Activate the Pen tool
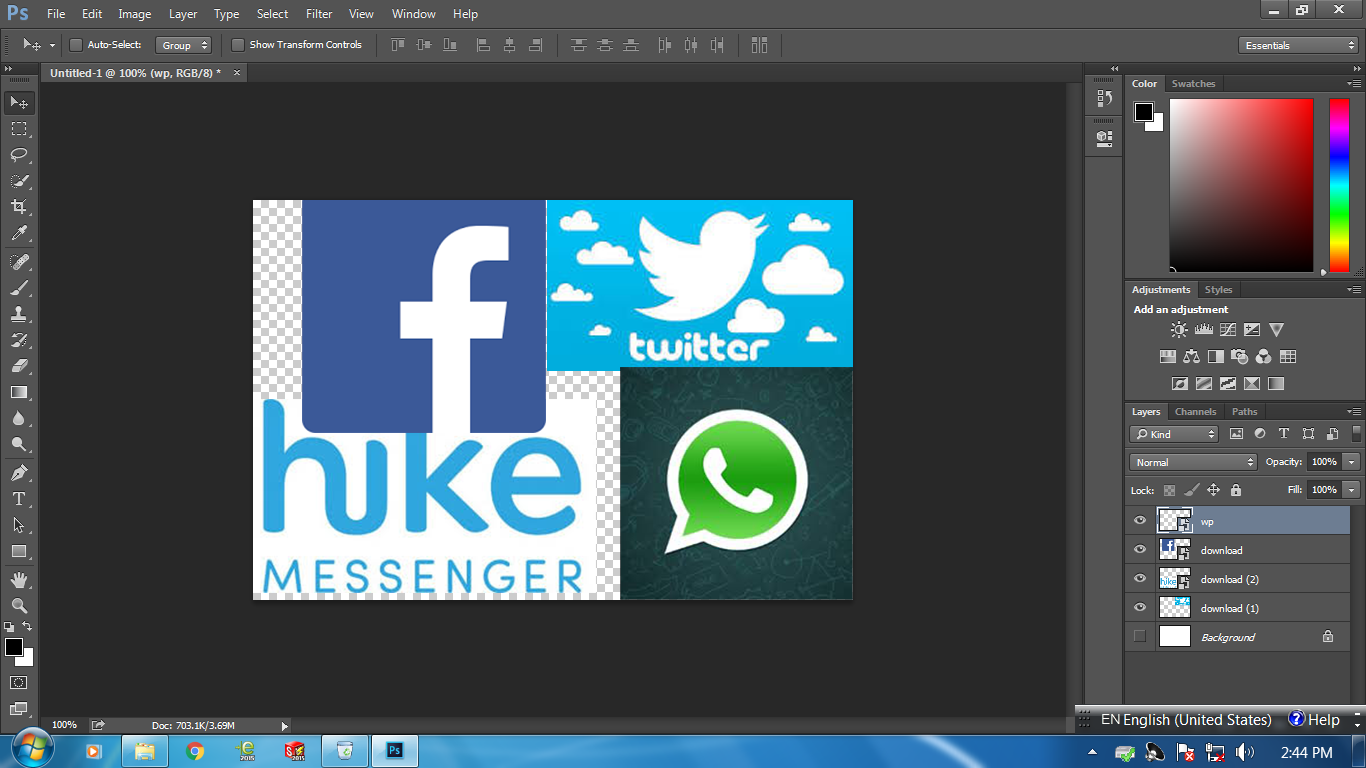 pos(19,473)
